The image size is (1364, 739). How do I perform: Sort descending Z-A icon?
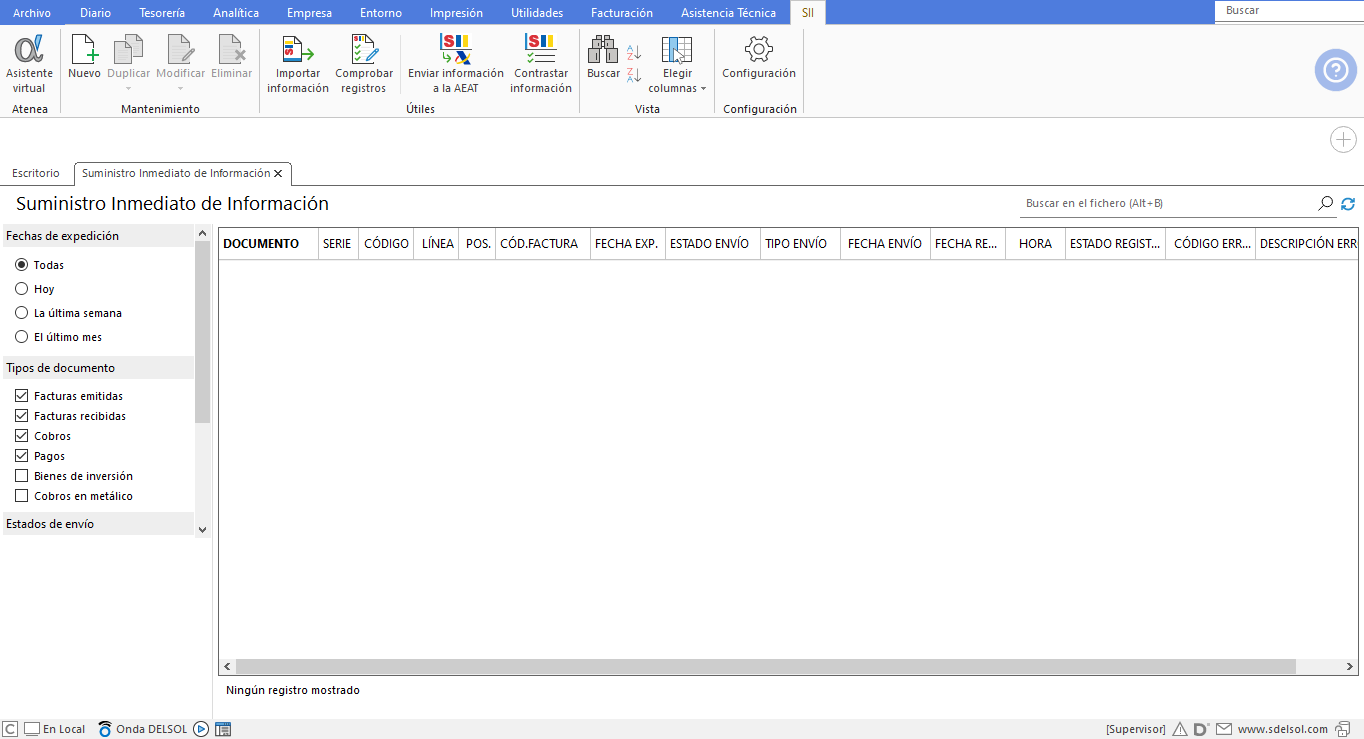pos(634,74)
